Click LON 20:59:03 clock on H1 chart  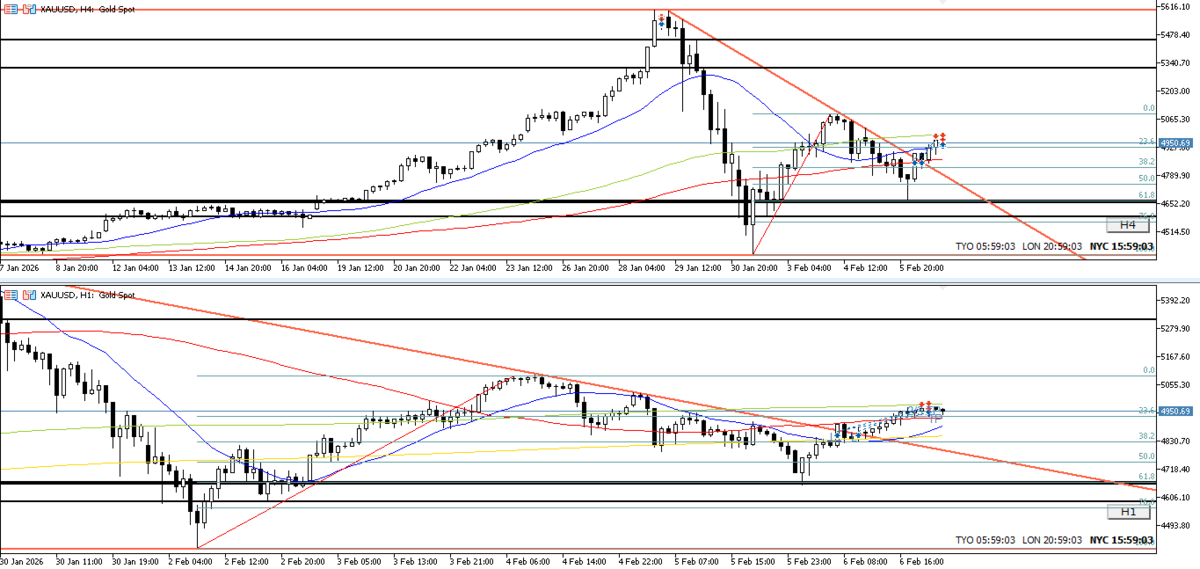tap(1051, 540)
